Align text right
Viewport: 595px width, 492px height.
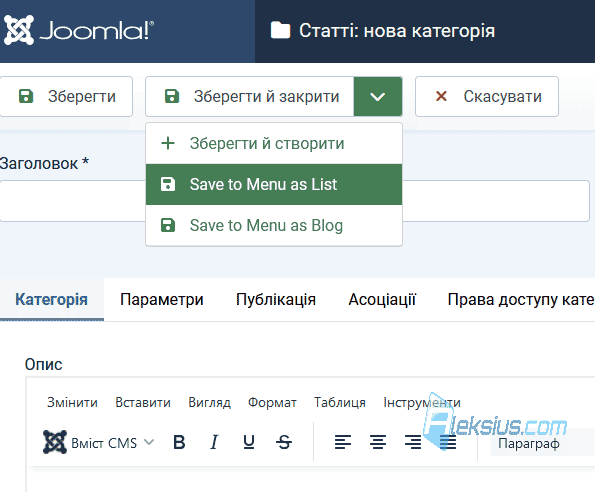coord(412,442)
